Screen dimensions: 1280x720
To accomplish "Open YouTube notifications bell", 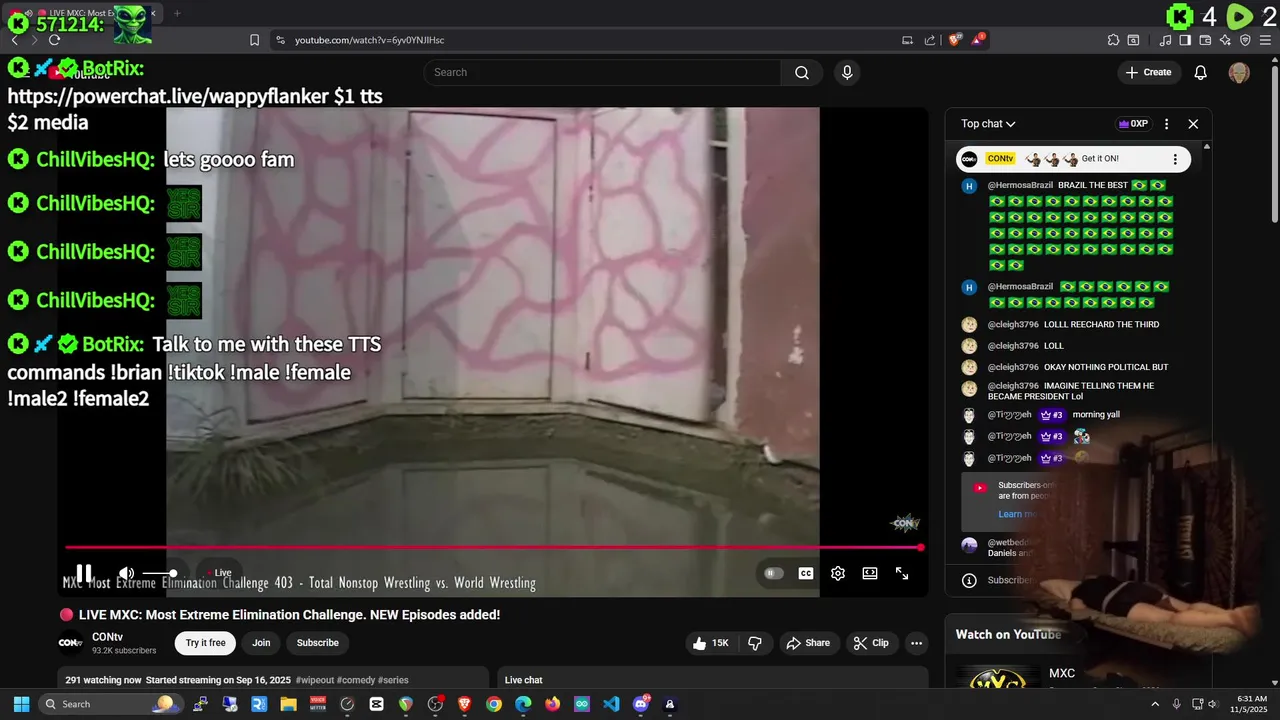I will point(1201,72).
